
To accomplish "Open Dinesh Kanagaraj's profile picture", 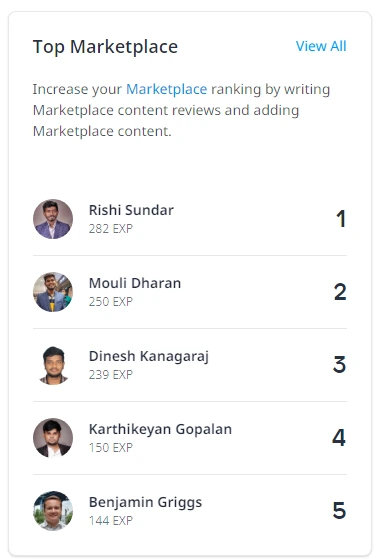I will click(53, 365).
